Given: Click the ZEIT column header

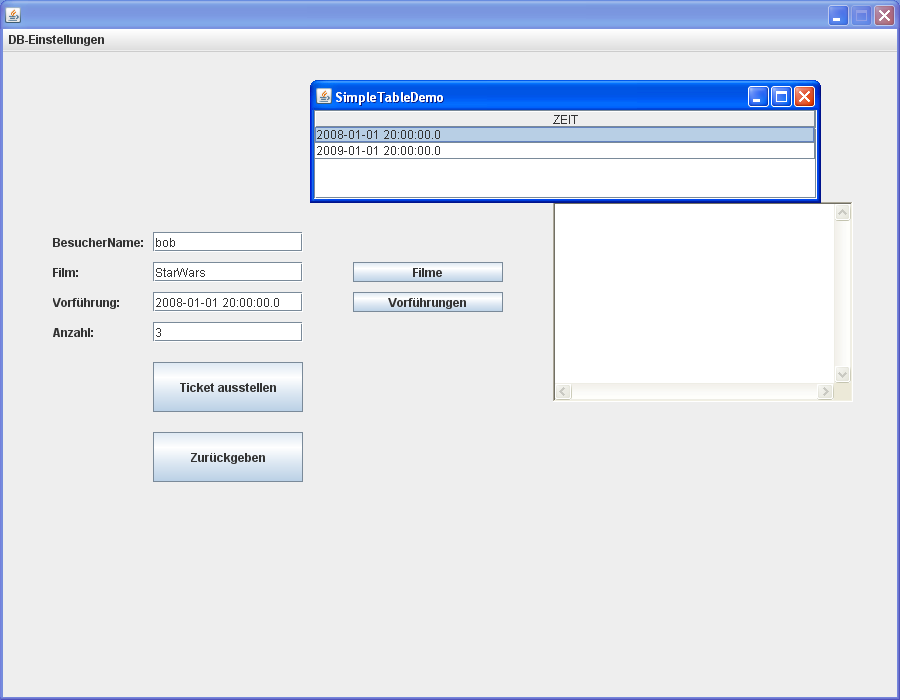Looking at the screenshot, I should 565,119.
